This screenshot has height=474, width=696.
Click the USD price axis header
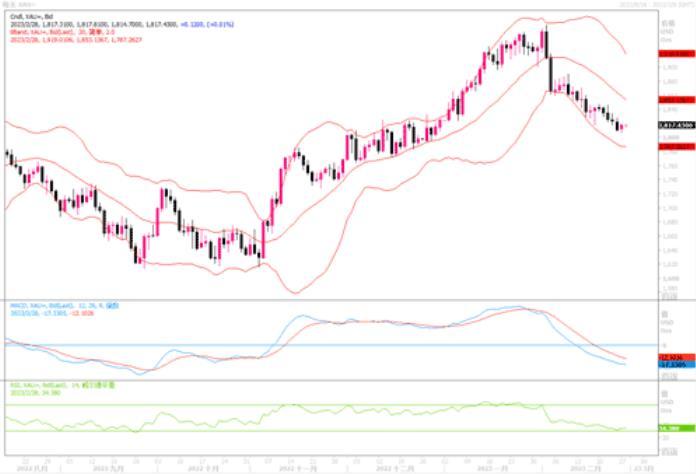coord(671,20)
